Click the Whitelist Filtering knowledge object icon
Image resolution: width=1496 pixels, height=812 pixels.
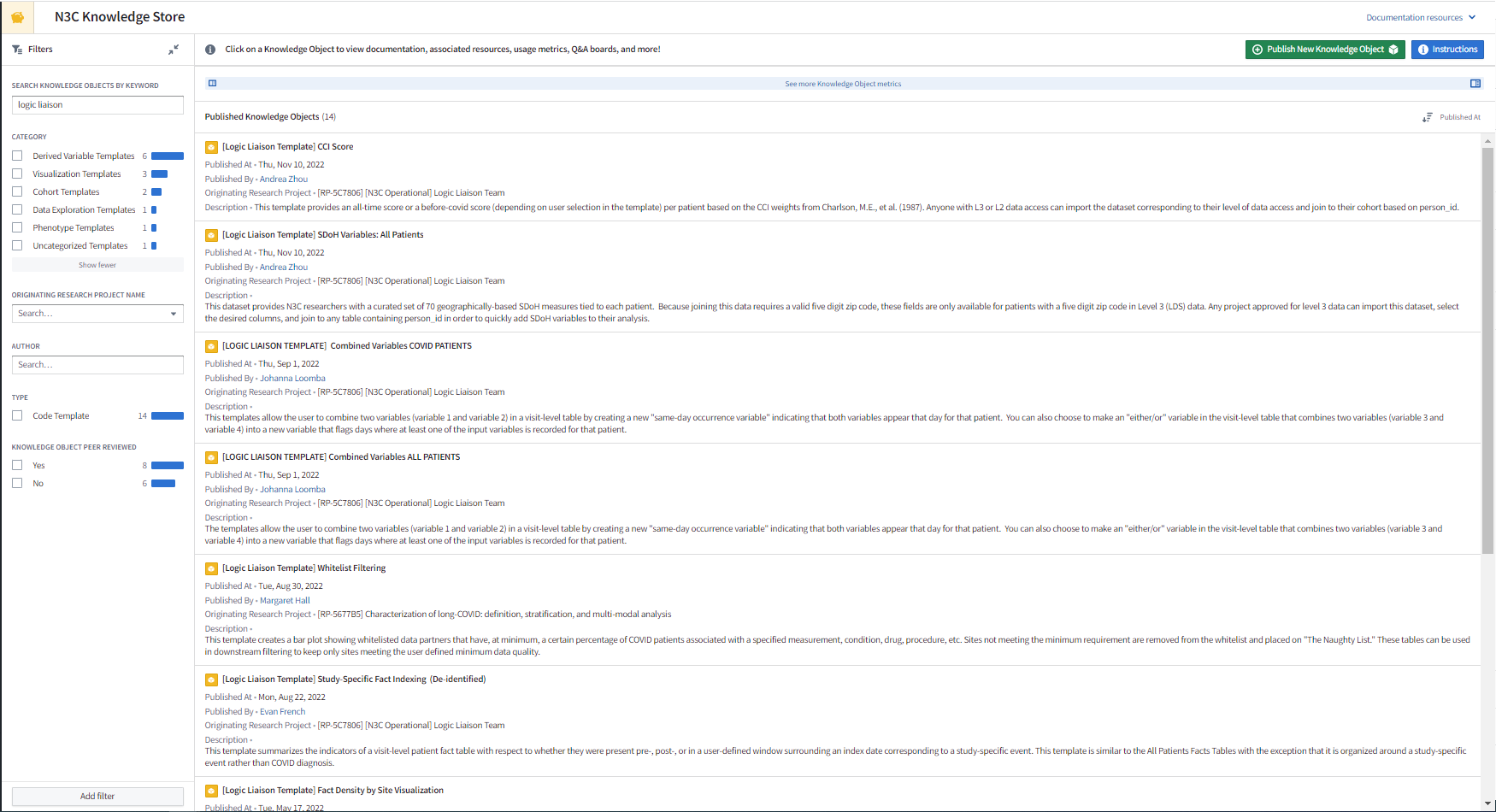(x=211, y=568)
